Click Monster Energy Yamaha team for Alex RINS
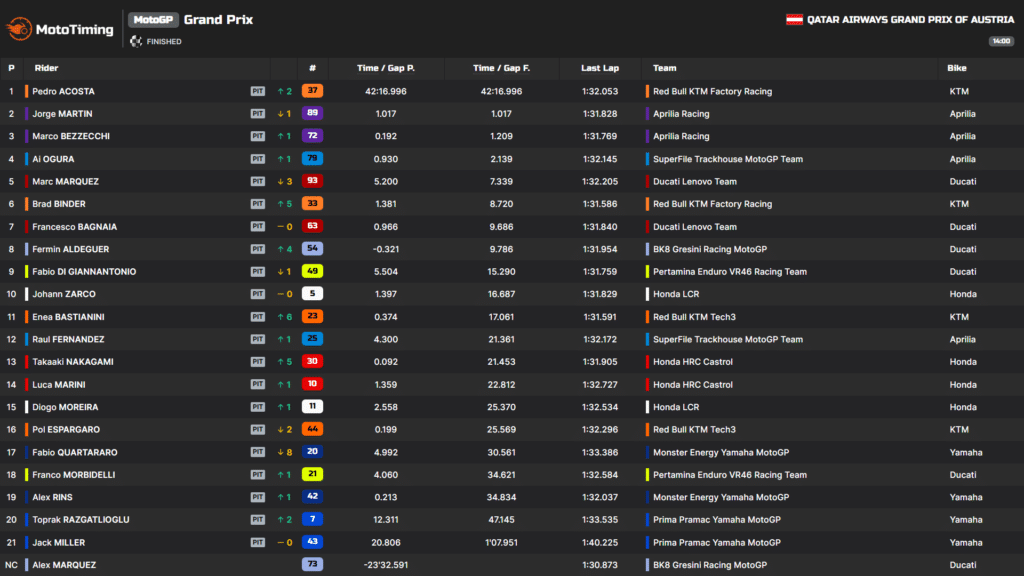 pyautogui.click(x=721, y=498)
